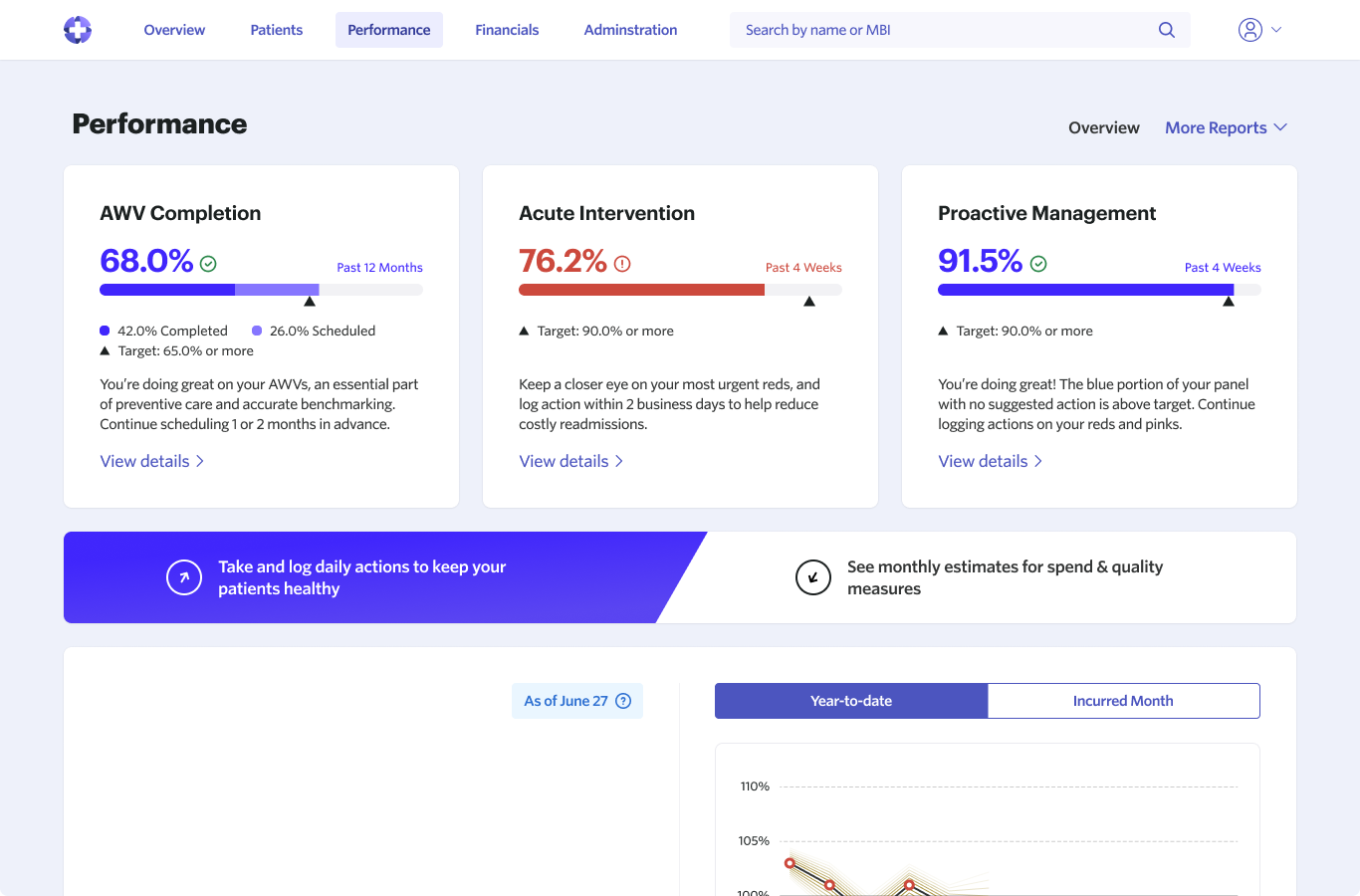The image size is (1360, 896).
Task: Go to the Financials tab
Action: tap(507, 30)
